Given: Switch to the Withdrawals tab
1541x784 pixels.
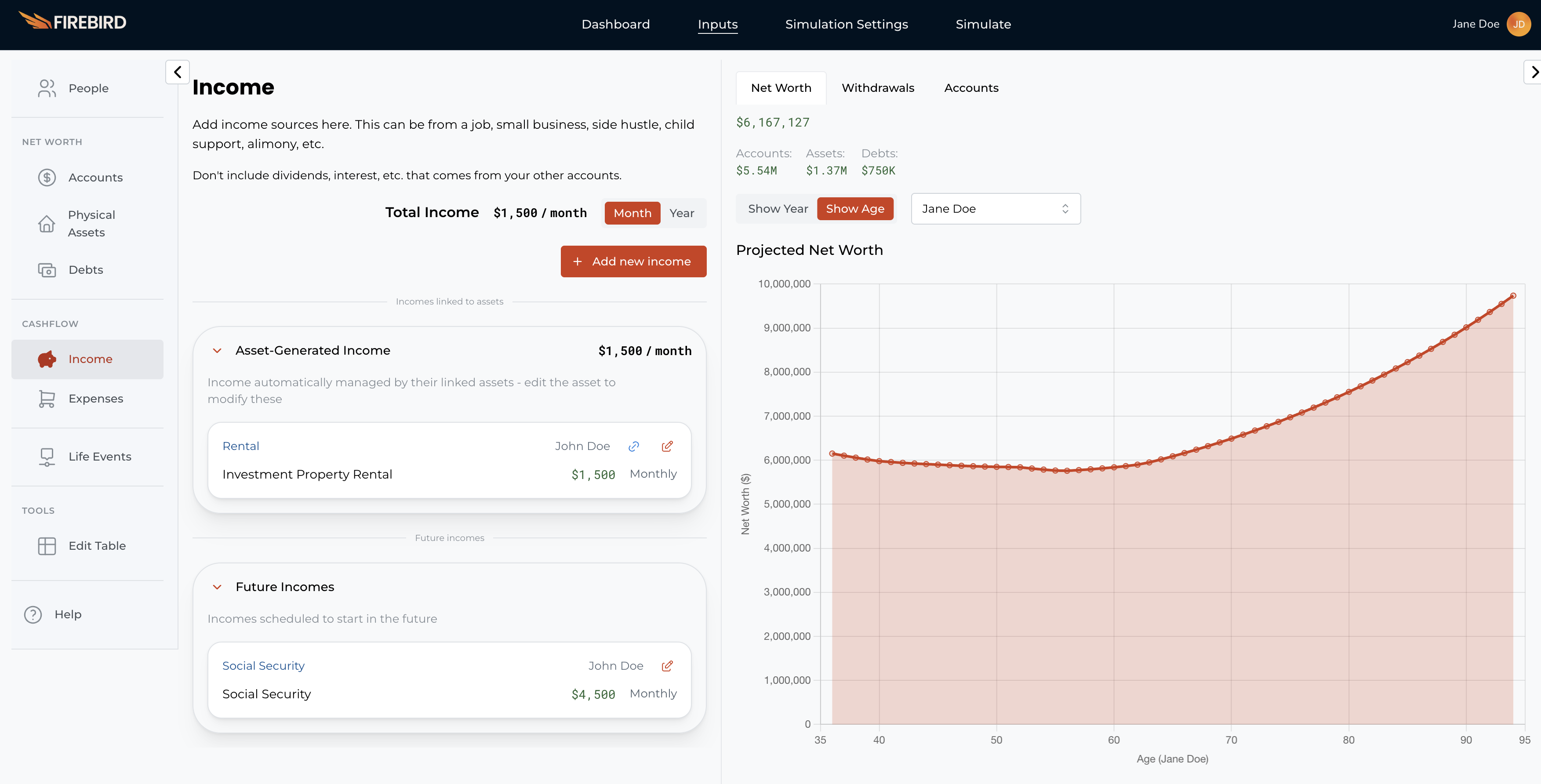Looking at the screenshot, I should tap(878, 88).
